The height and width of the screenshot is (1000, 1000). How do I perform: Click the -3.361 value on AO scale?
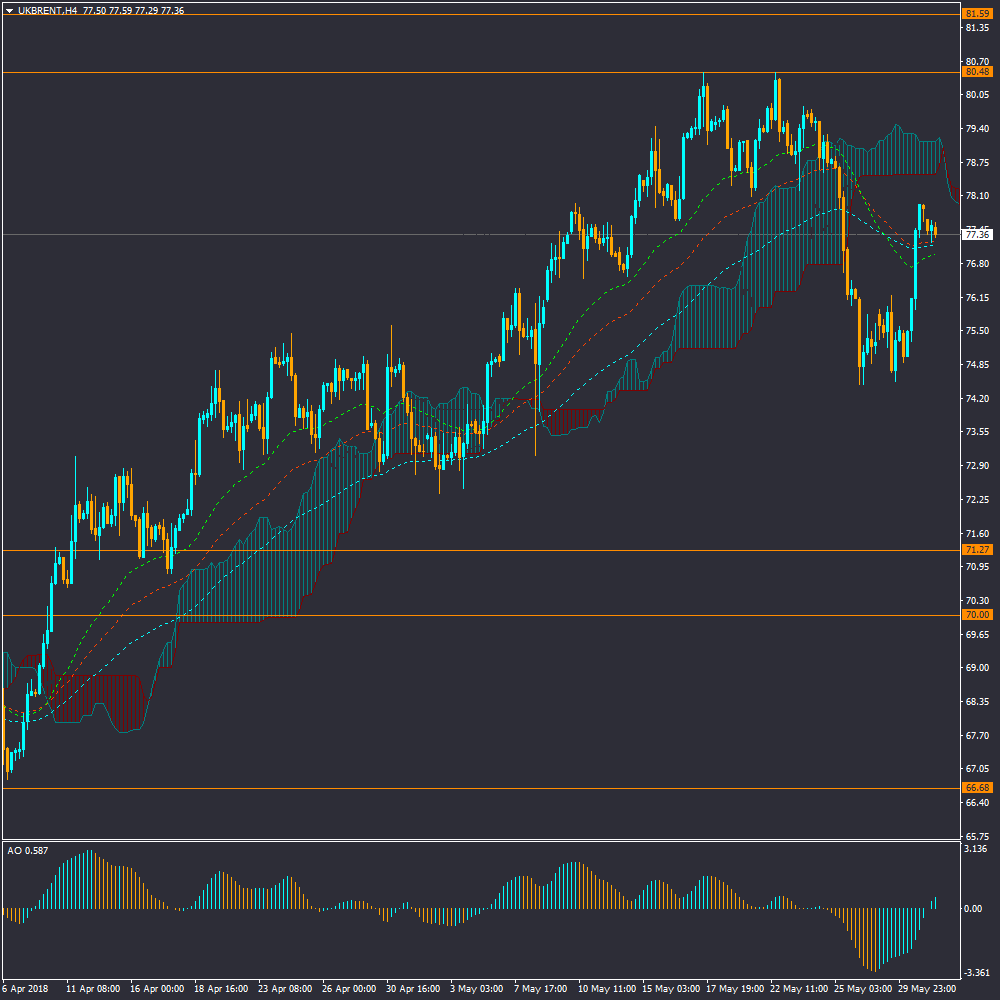(x=975, y=972)
